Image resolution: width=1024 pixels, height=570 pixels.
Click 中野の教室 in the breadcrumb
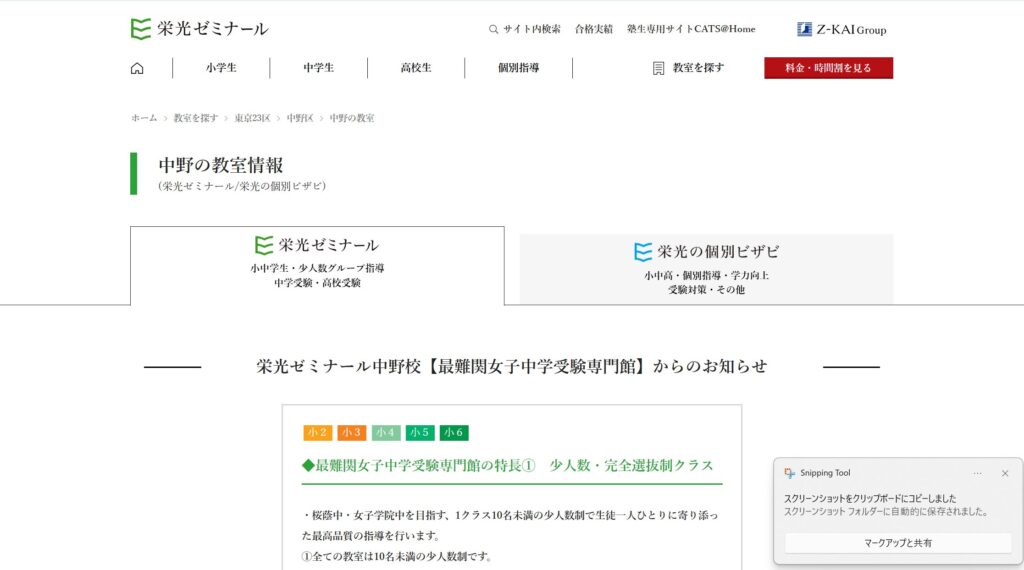click(351, 118)
